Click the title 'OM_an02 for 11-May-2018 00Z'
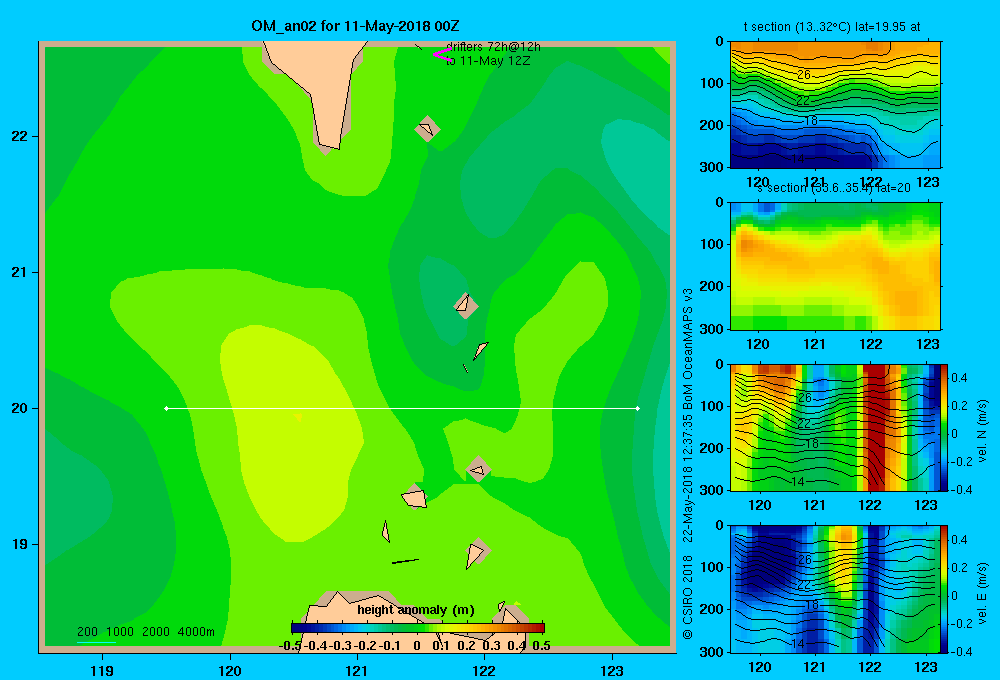This screenshot has height=680, width=1000. [x=355, y=27]
